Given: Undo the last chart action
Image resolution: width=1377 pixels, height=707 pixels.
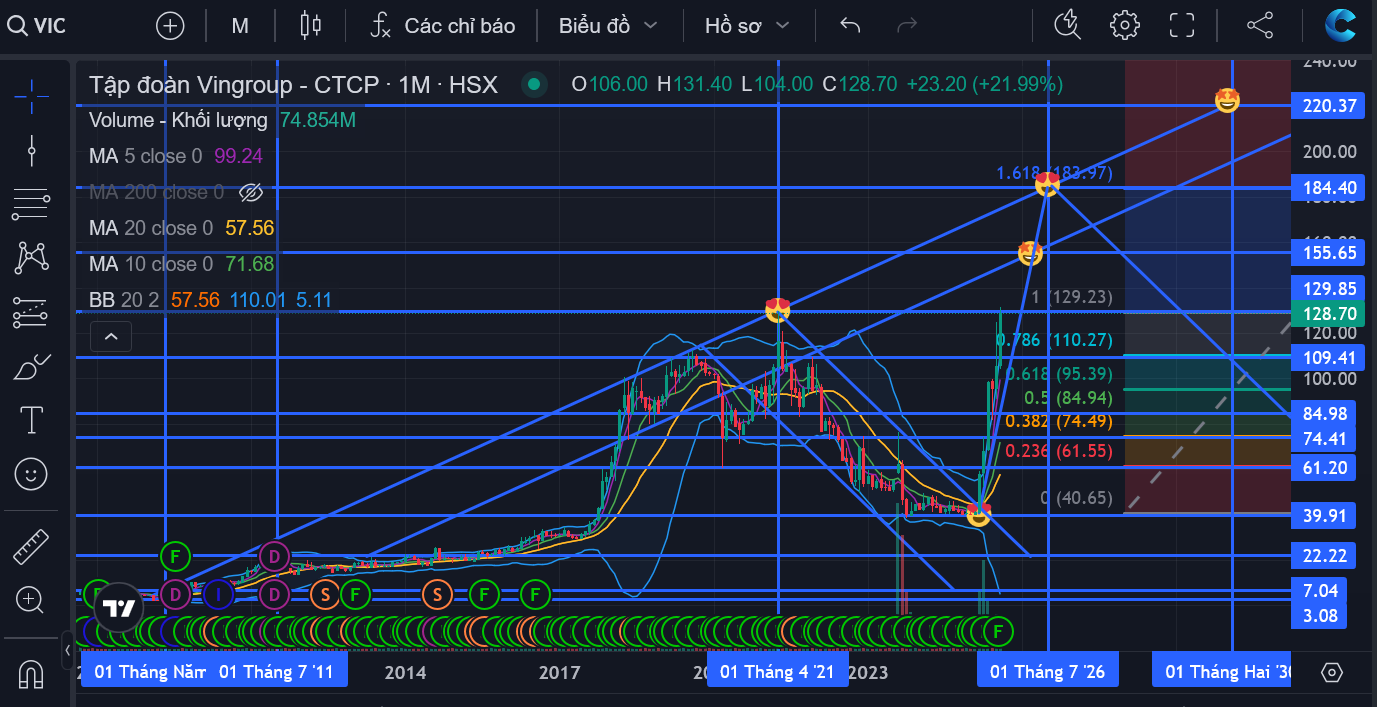Looking at the screenshot, I should 850,25.
